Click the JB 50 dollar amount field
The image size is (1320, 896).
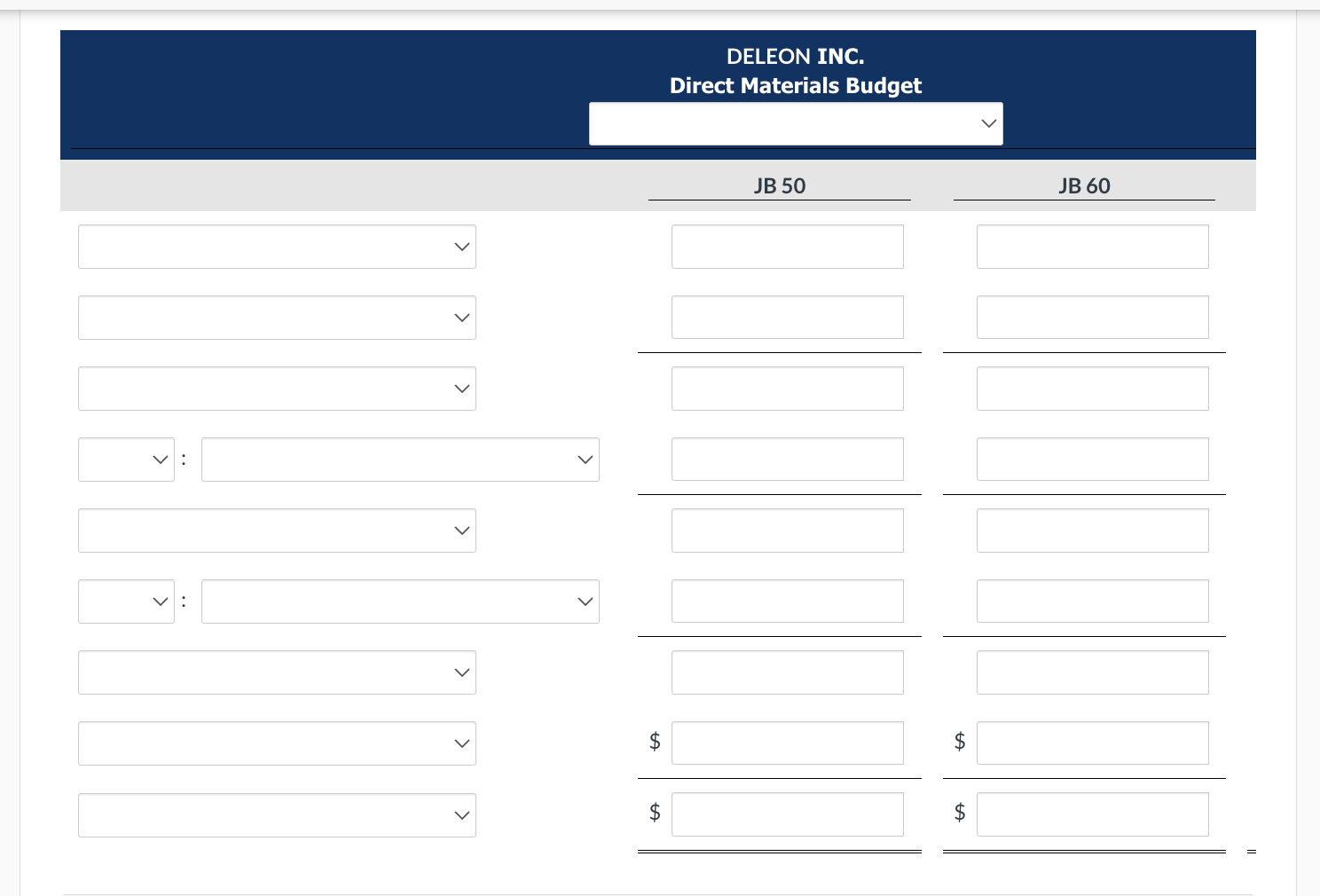pyautogui.click(x=787, y=743)
